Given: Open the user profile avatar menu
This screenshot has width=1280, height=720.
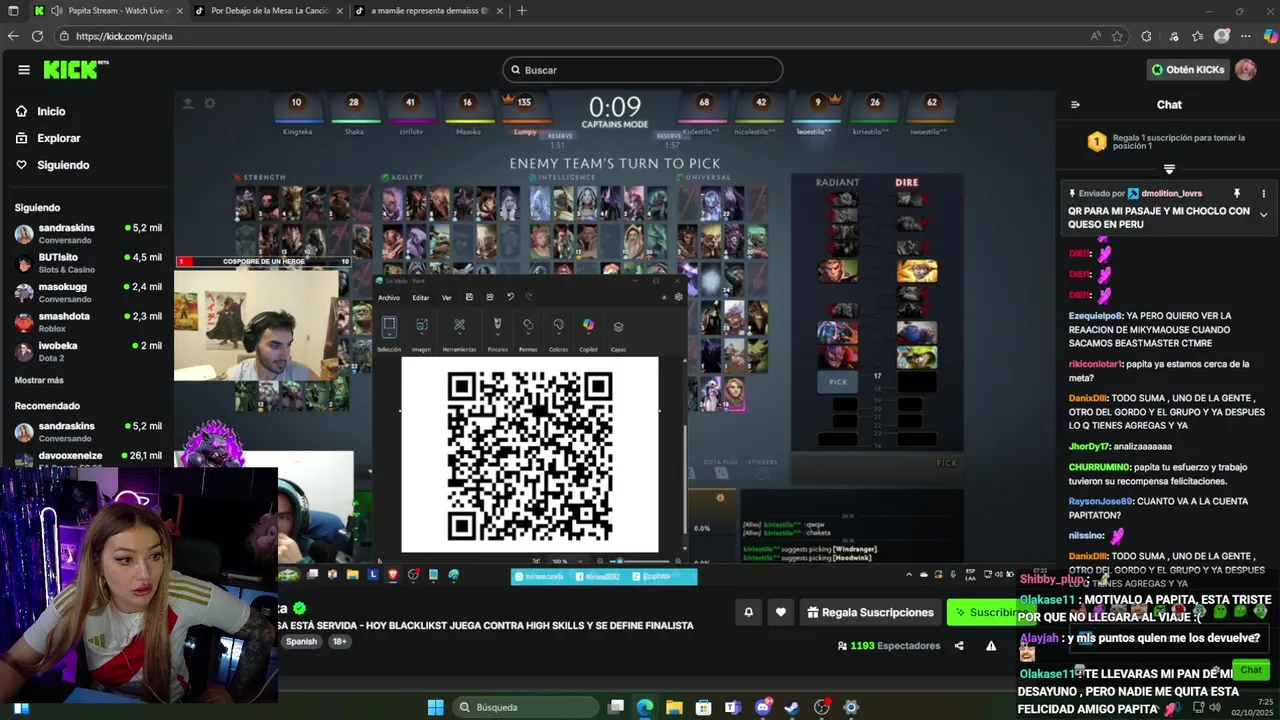Looking at the screenshot, I should click(1246, 70).
